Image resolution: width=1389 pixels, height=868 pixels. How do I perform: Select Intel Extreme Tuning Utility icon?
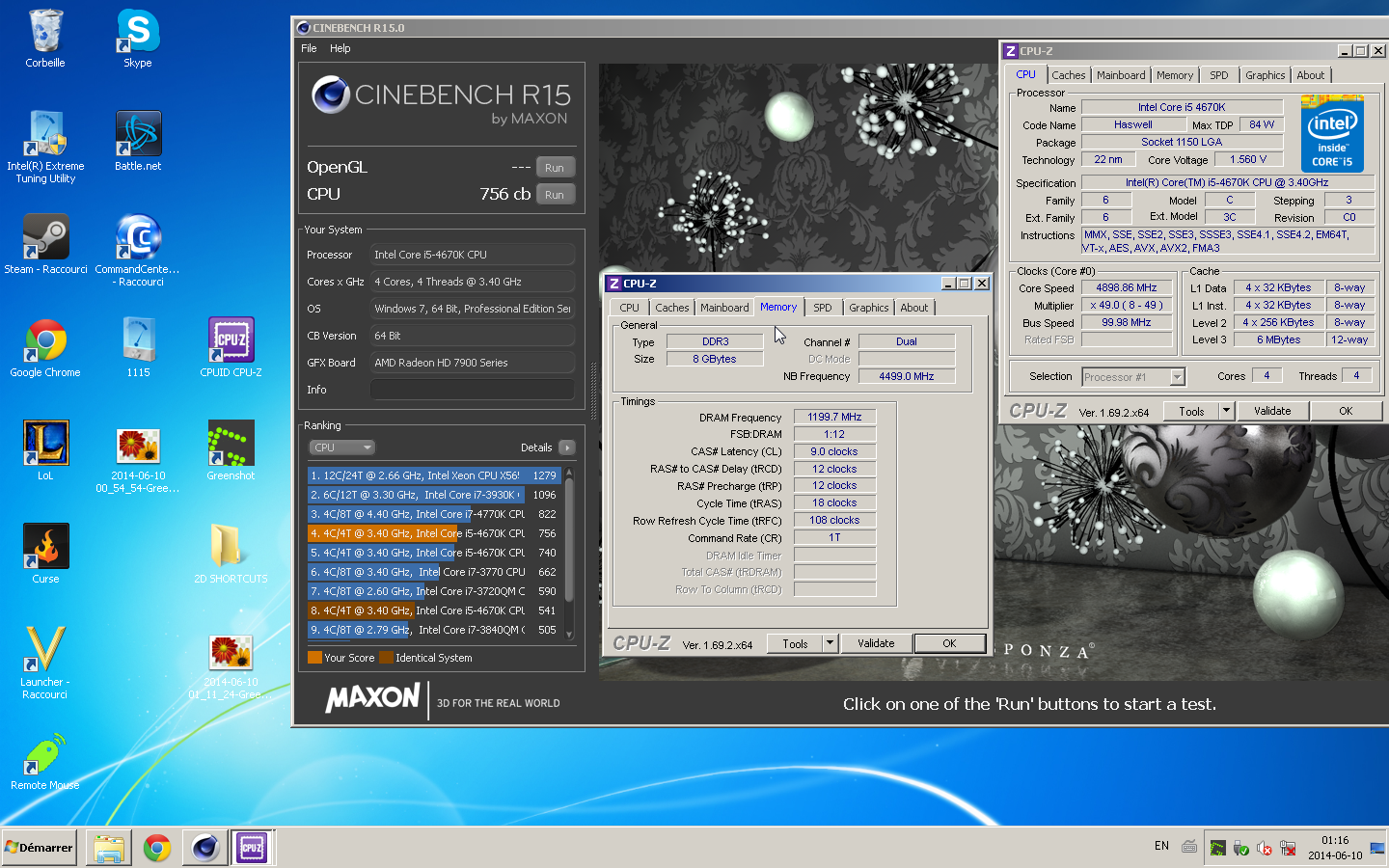pos(45,146)
